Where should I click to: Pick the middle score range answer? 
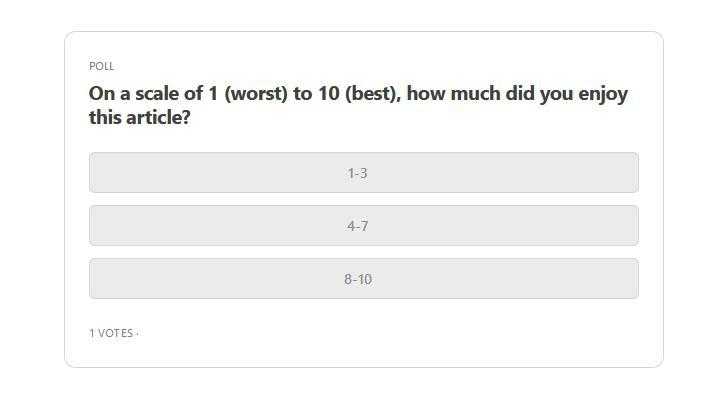coord(364,226)
